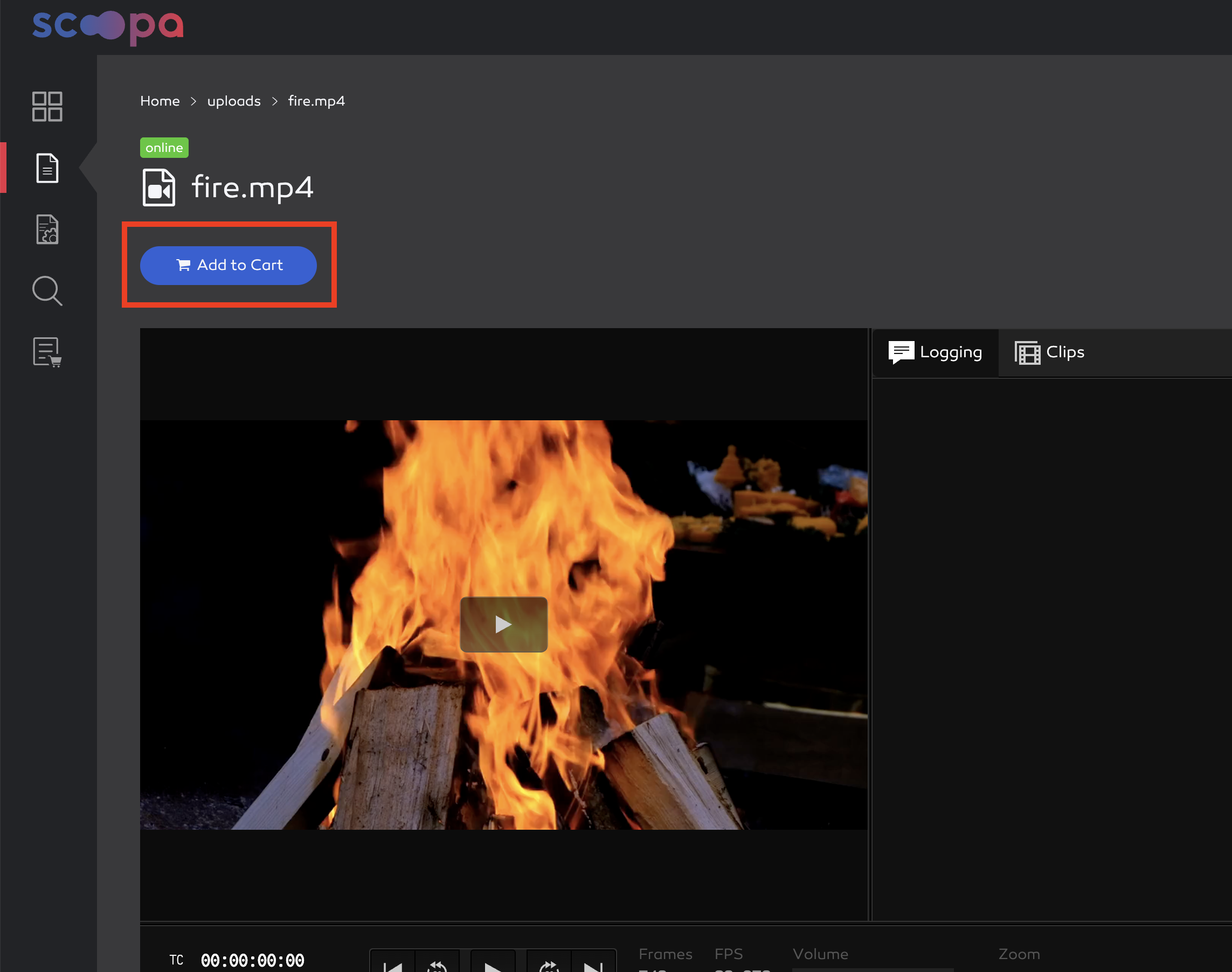Click the Frames label

tap(666, 954)
